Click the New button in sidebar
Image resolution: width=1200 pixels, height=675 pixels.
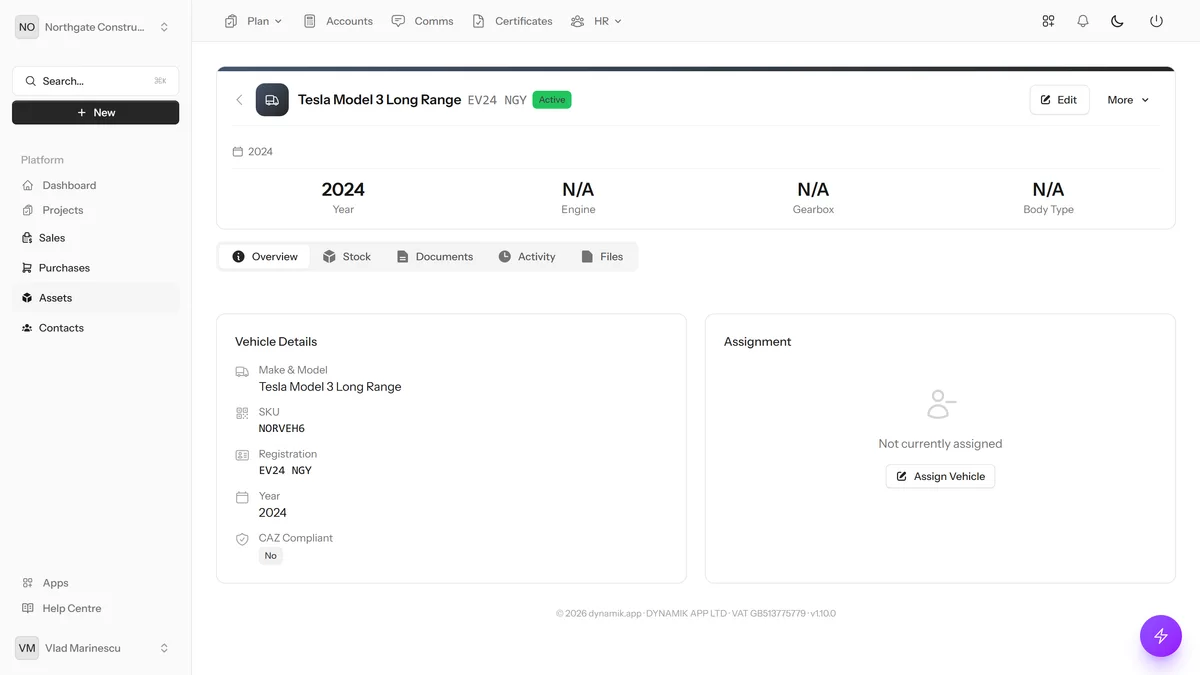[95, 113]
